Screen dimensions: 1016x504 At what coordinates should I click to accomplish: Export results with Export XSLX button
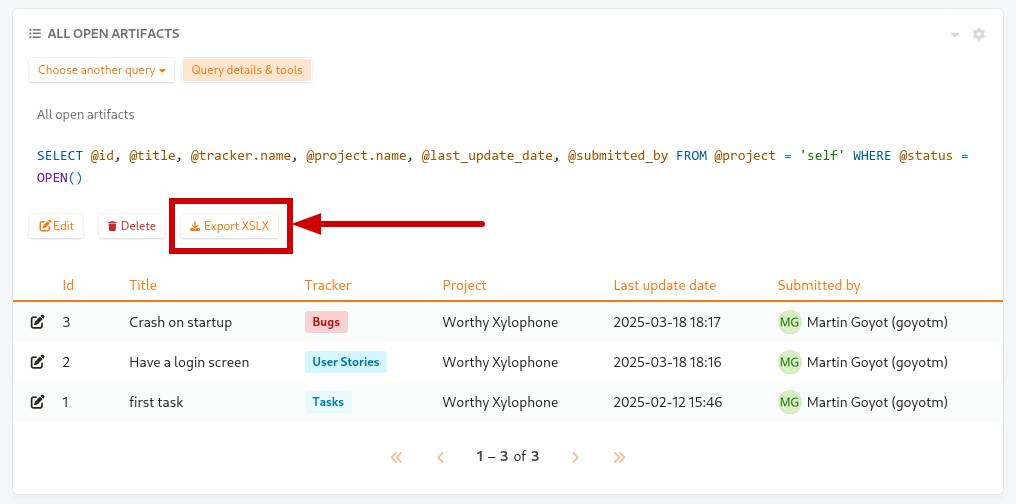tap(230, 226)
